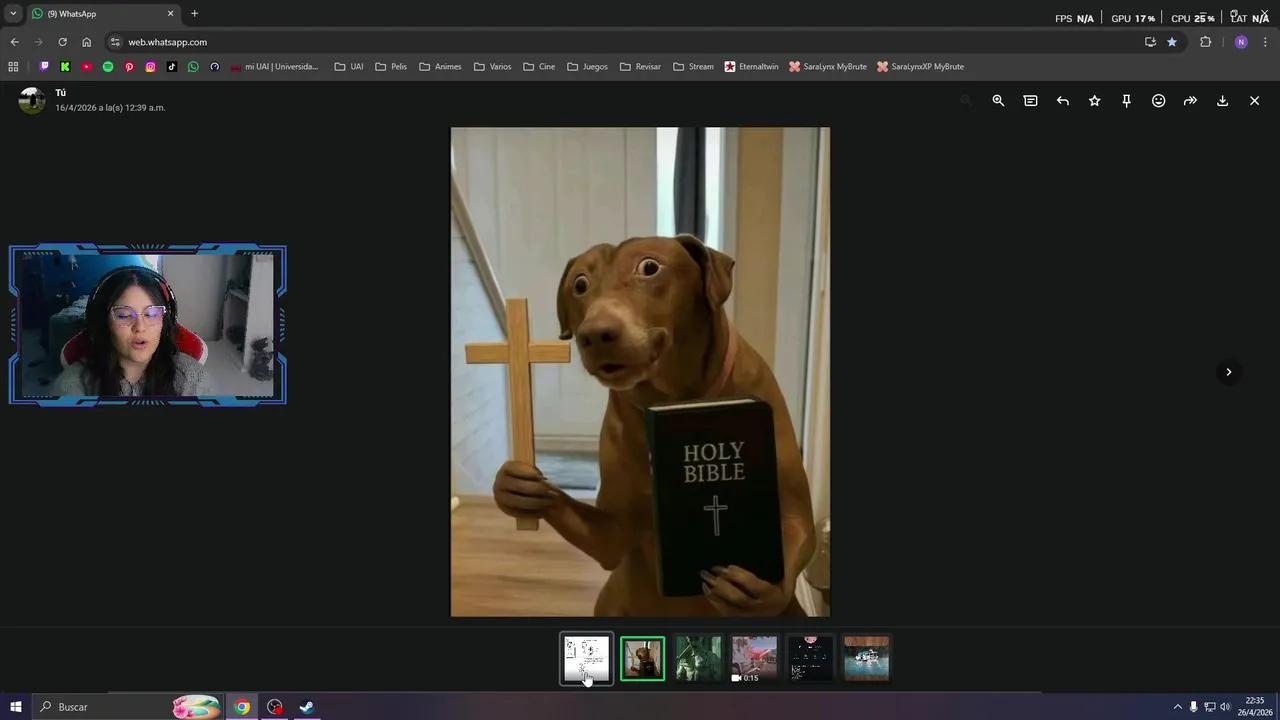Open Chrome from the taskbar
The height and width of the screenshot is (720, 1280).
(x=242, y=707)
